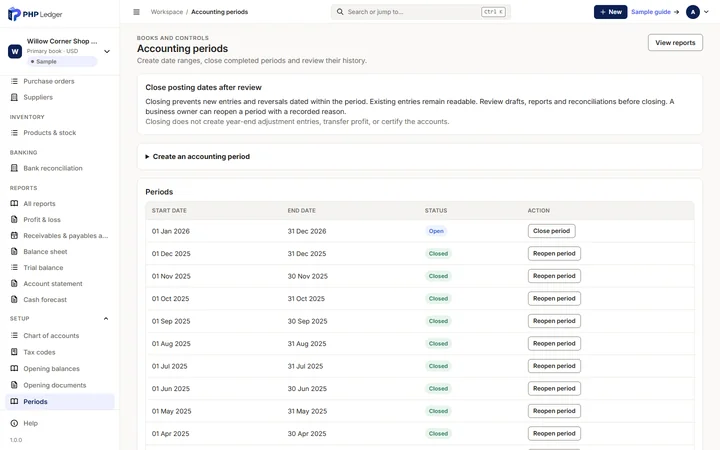Open Cash forecast report
The width and height of the screenshot is (720, 450).
[x=60, y=300]
